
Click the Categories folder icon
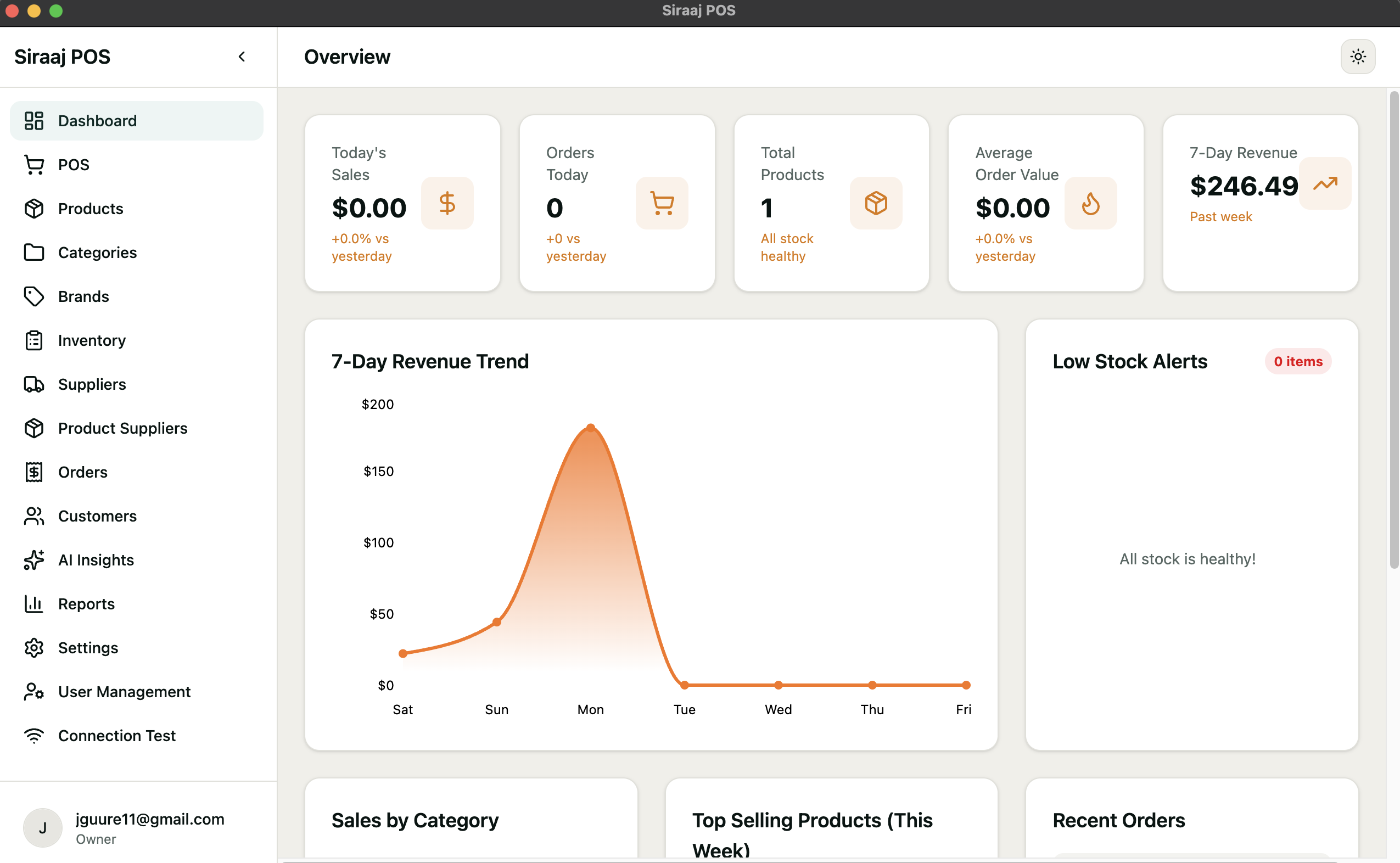point(33,253)
